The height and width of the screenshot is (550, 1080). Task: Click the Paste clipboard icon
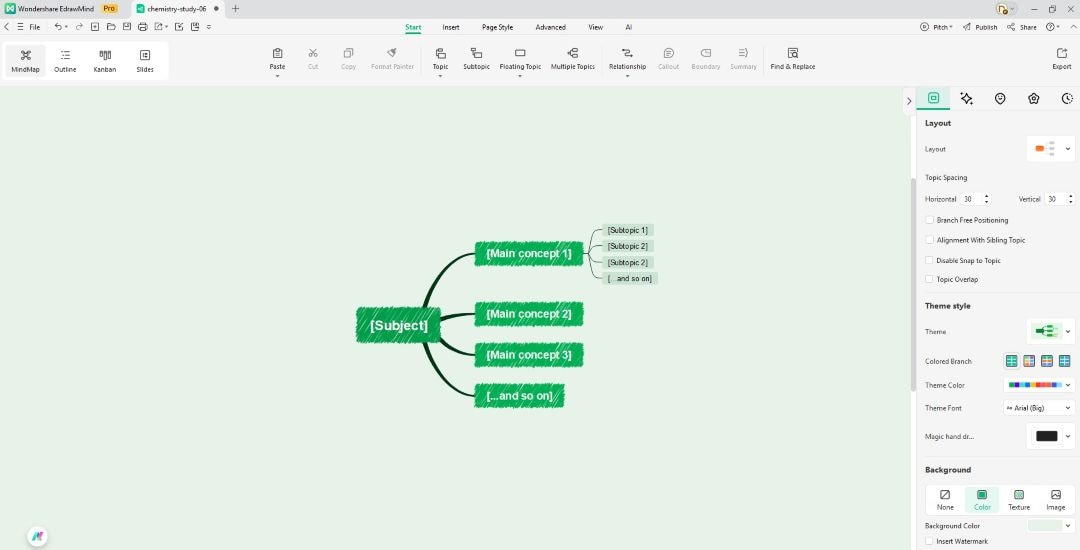278,54
